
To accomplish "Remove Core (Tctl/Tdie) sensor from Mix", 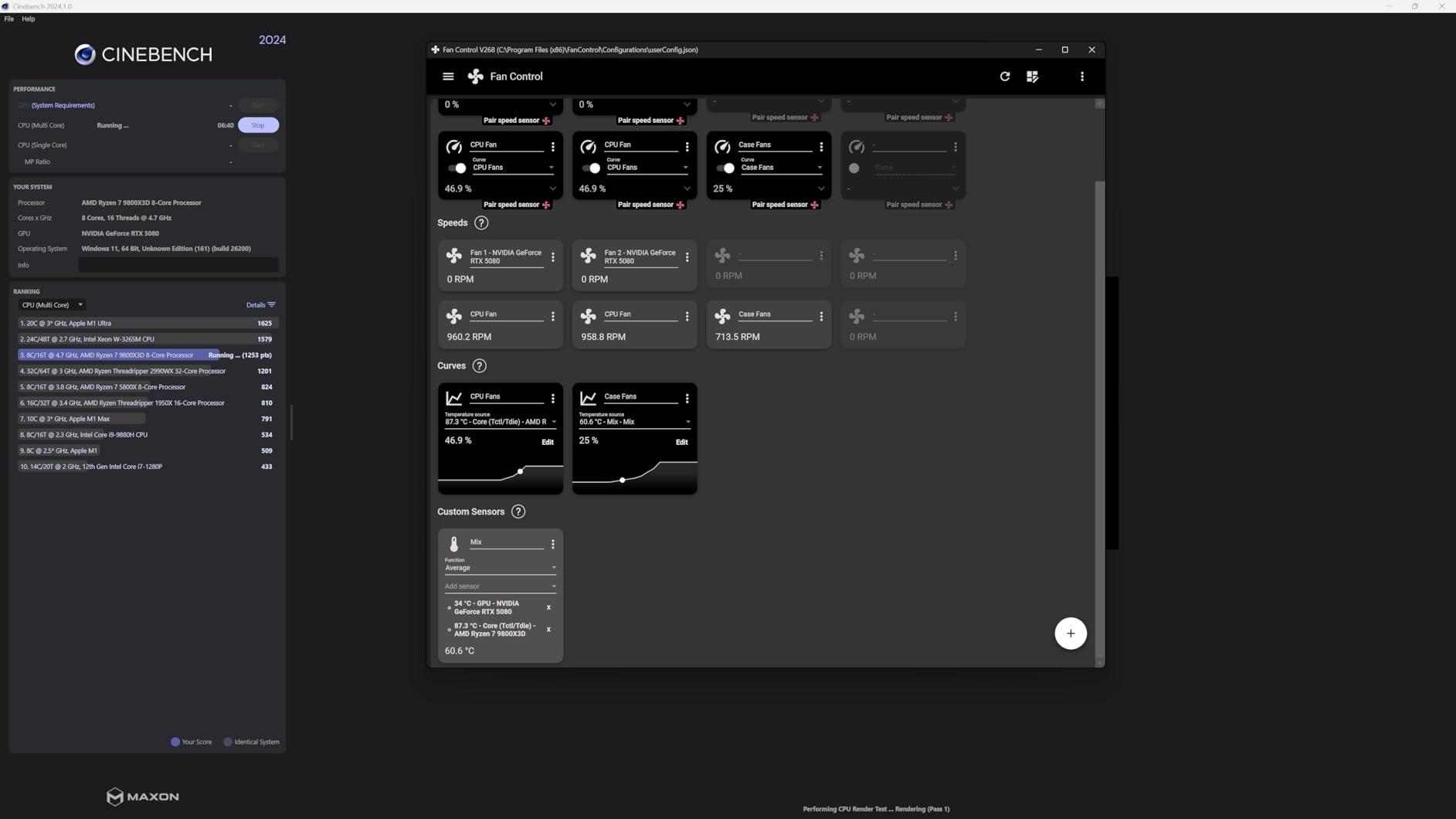I will tap(548, 630).
